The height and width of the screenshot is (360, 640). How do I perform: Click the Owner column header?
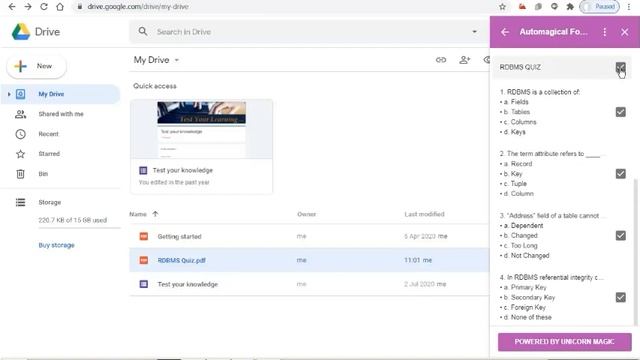pos(307,214)
